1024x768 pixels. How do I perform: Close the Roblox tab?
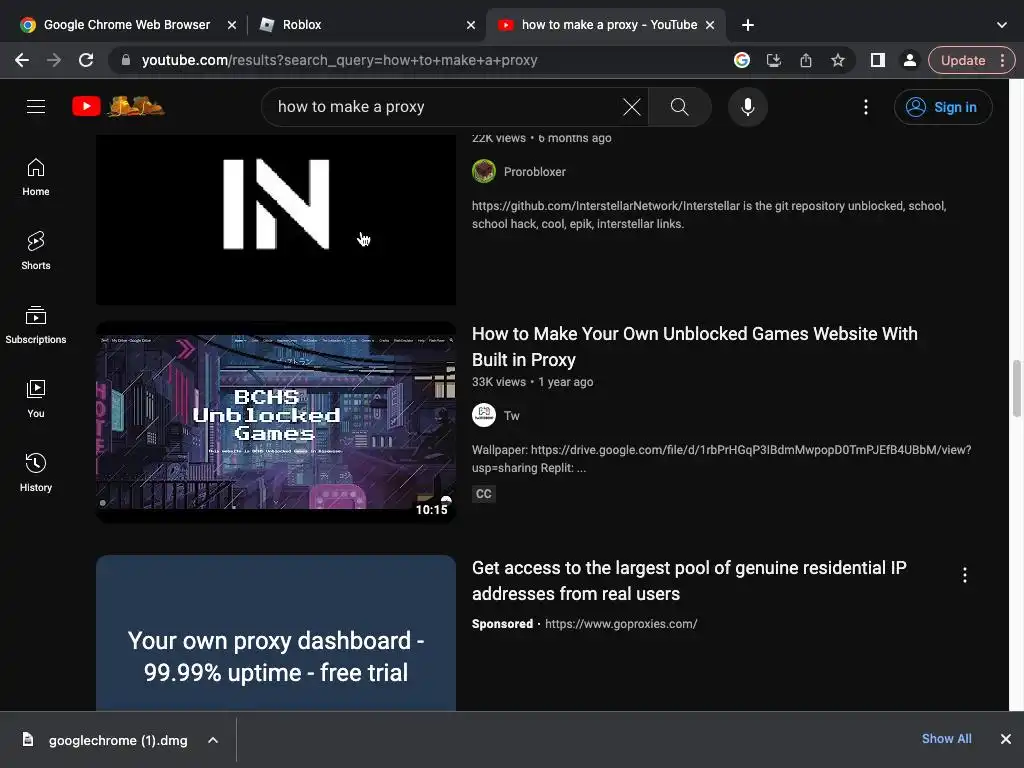471,25
